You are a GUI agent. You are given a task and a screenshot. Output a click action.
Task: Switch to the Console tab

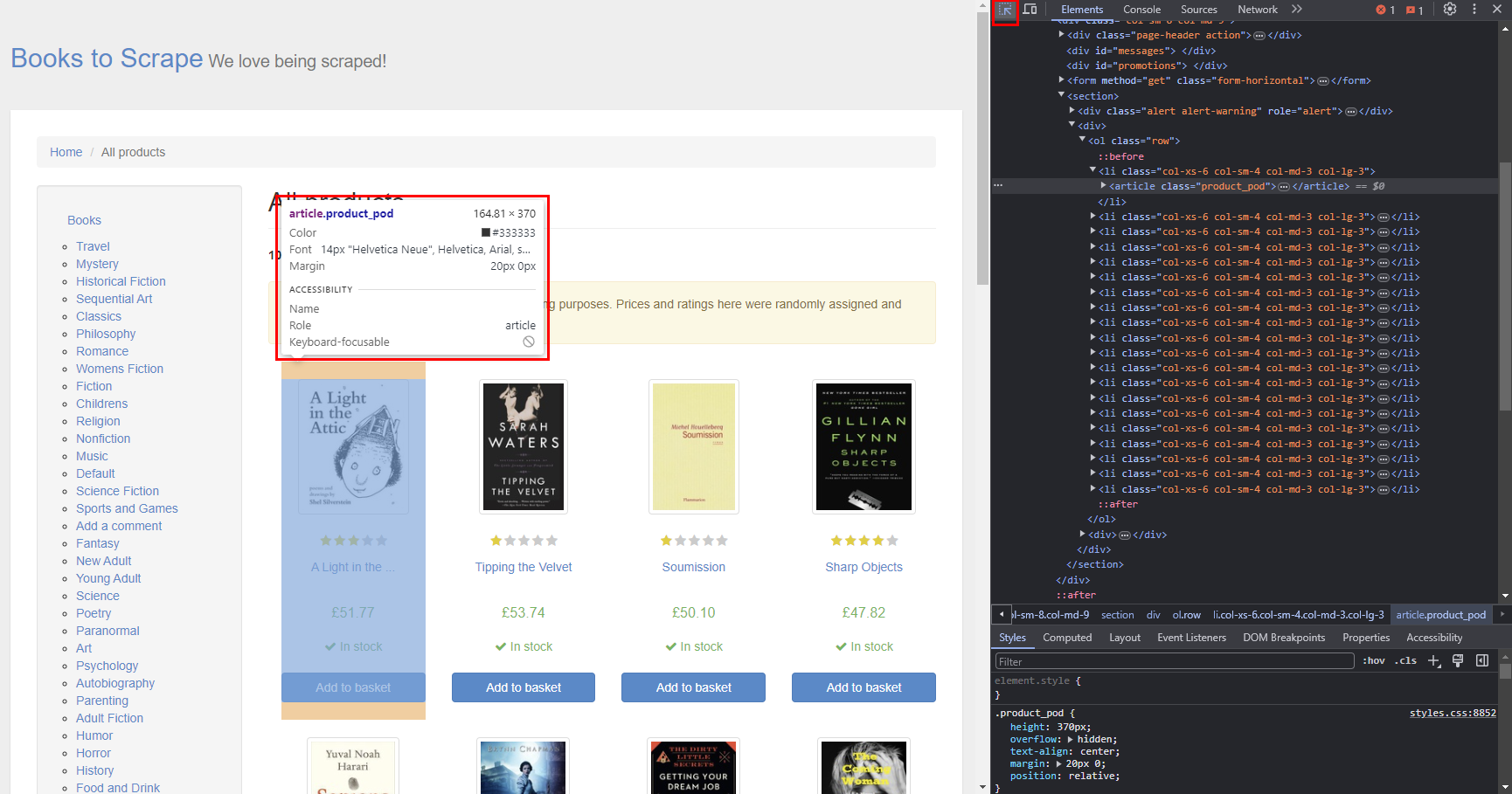pyautogui.click(x=1141, y=10)
